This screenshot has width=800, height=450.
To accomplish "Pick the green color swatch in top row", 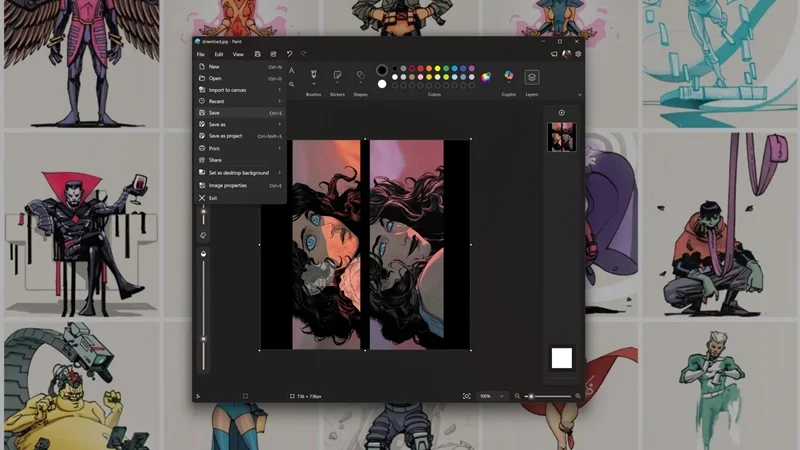I will point(446,68).
